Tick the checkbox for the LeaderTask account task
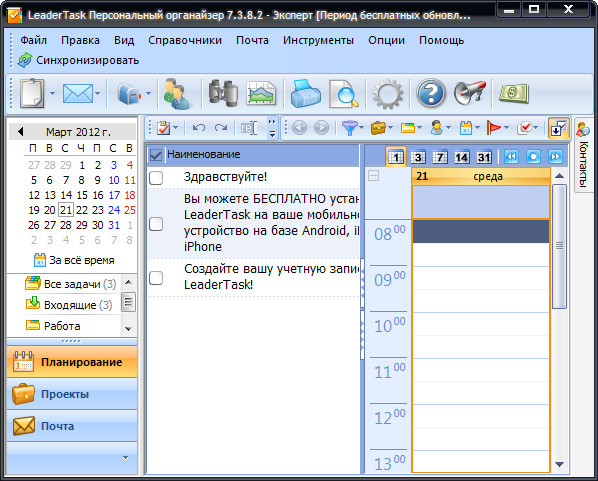The height and width of the screenshot is (481, 598). 156,278
